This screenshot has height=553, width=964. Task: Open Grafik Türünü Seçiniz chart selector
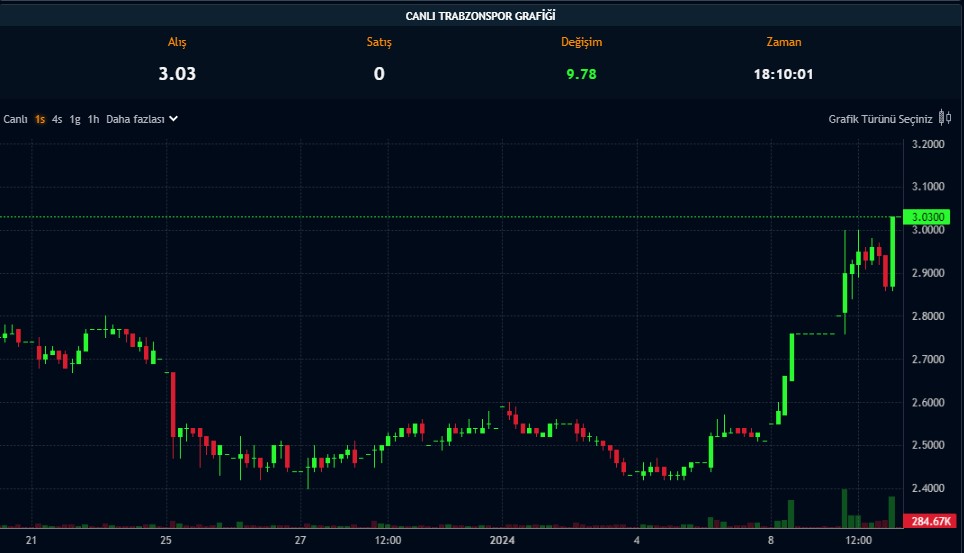pyautogui.click(x=880, y=119)
